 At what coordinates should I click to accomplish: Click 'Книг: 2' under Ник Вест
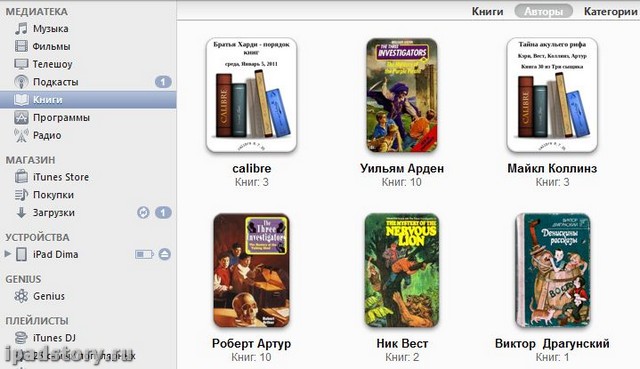[x=402, y=358]
